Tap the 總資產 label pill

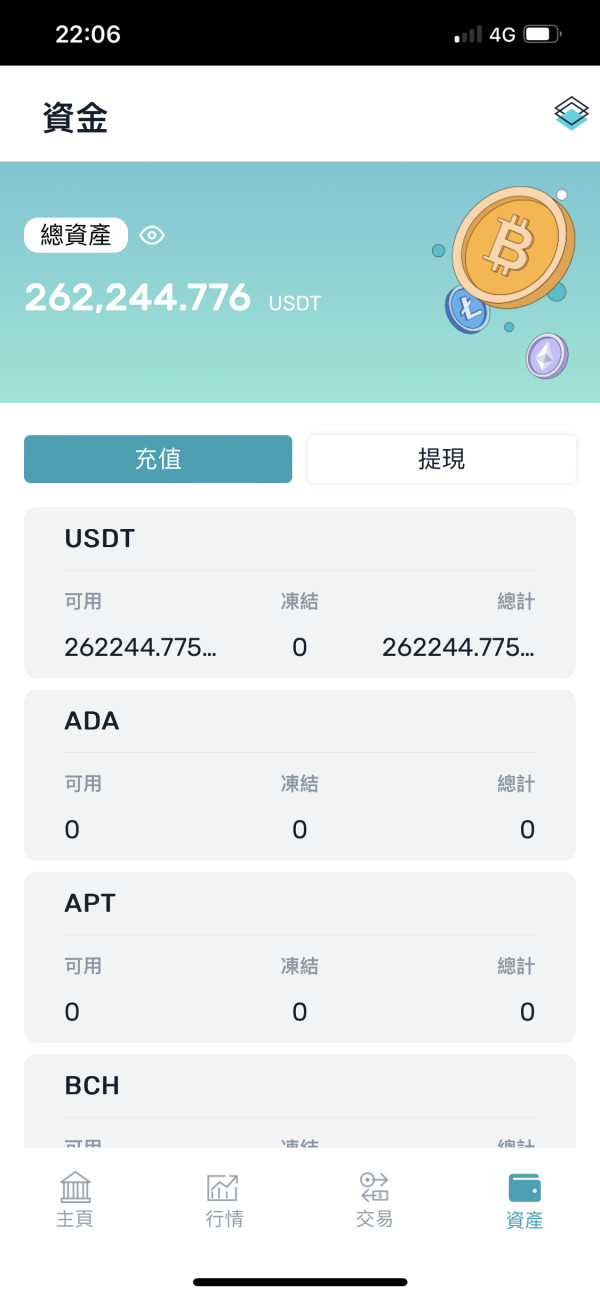click(76, 235)
